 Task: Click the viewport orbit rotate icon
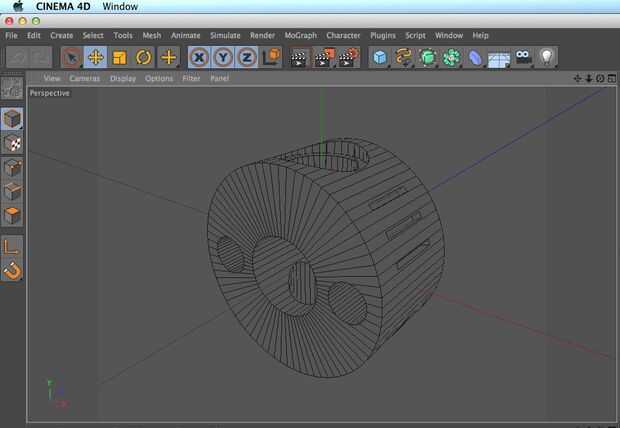tap(600, 78)
